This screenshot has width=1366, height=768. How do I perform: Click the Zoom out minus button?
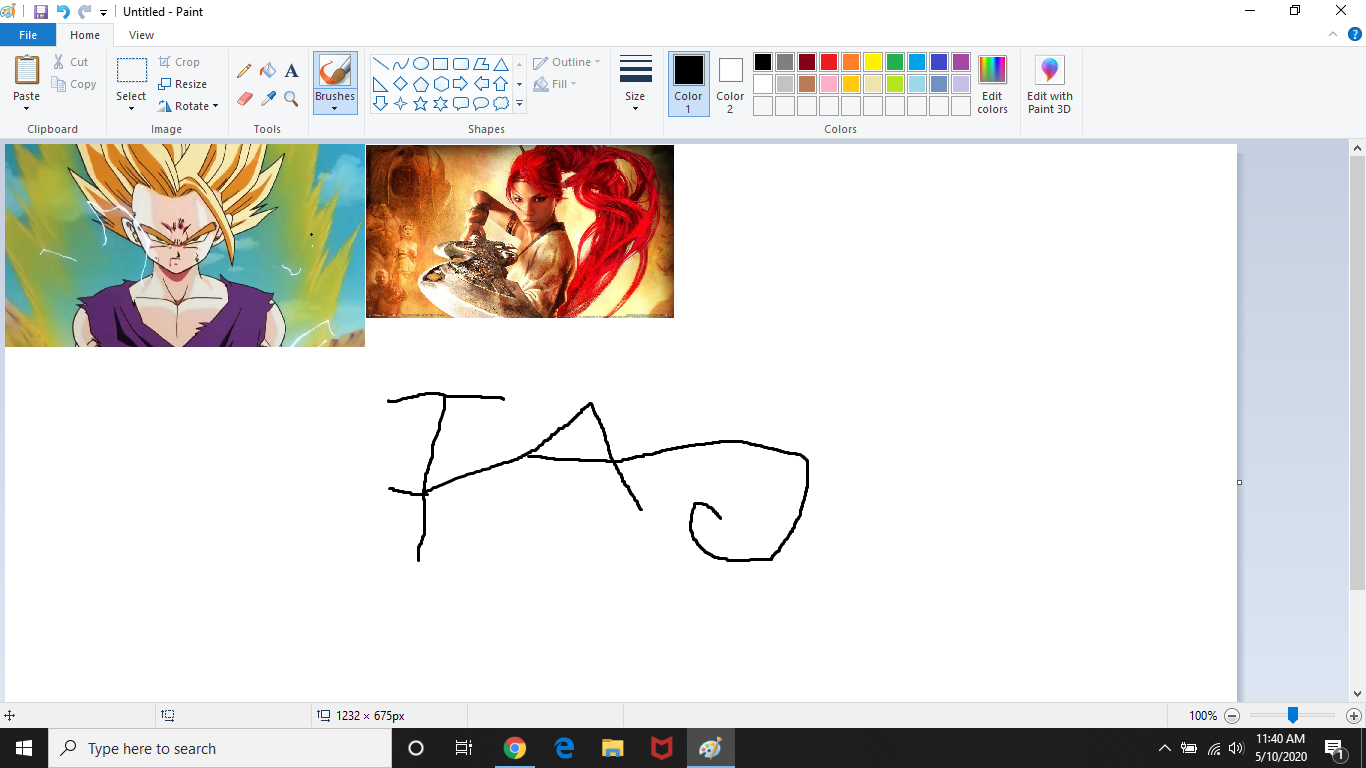1232,716
